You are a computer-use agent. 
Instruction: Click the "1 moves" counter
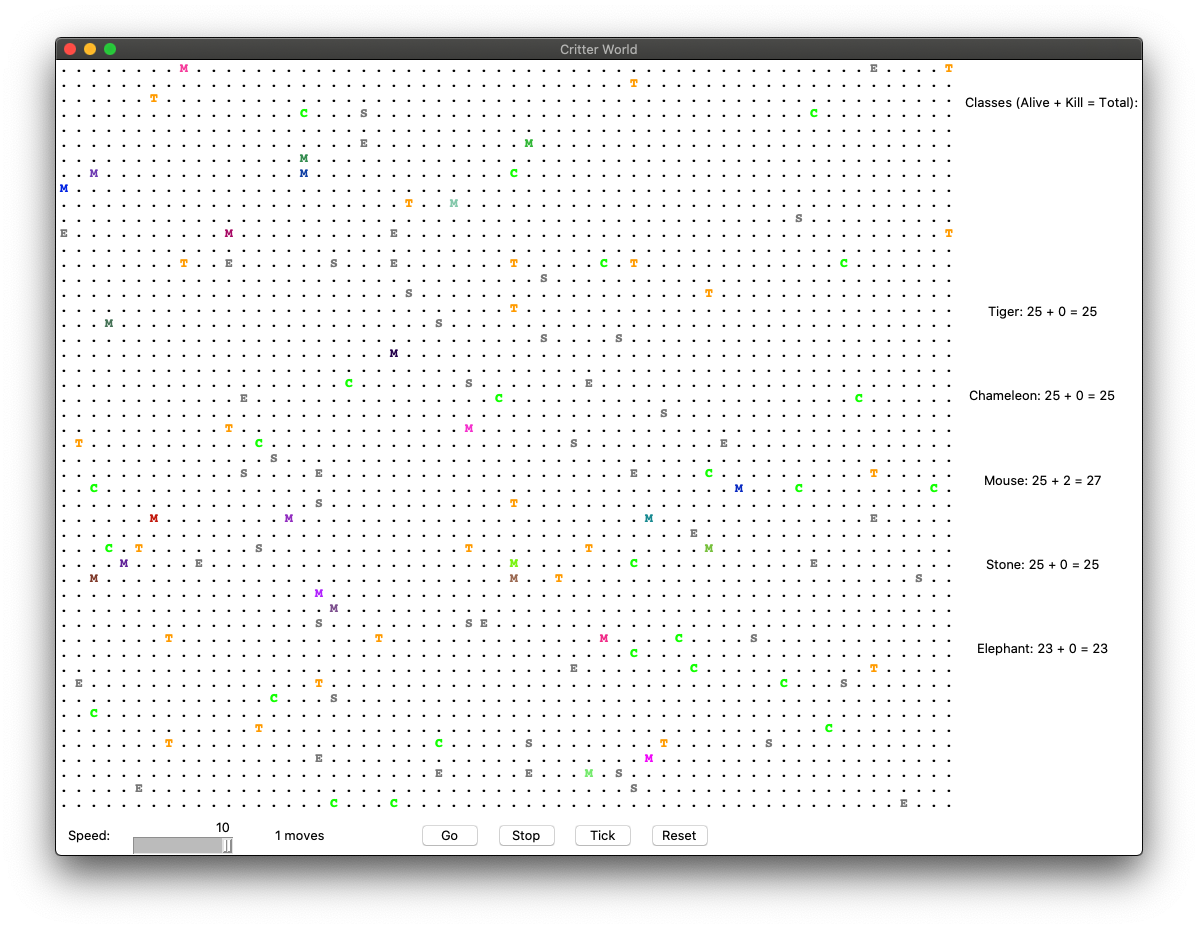299,836
